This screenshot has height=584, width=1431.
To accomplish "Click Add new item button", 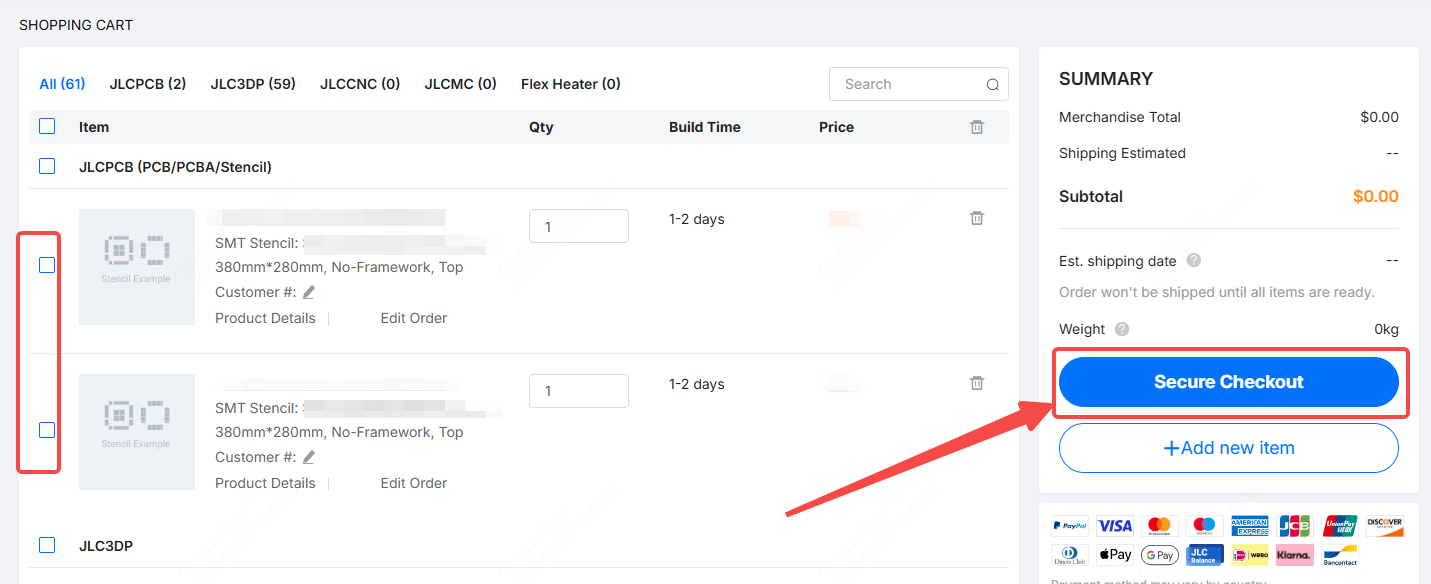I will point(1229,448).
